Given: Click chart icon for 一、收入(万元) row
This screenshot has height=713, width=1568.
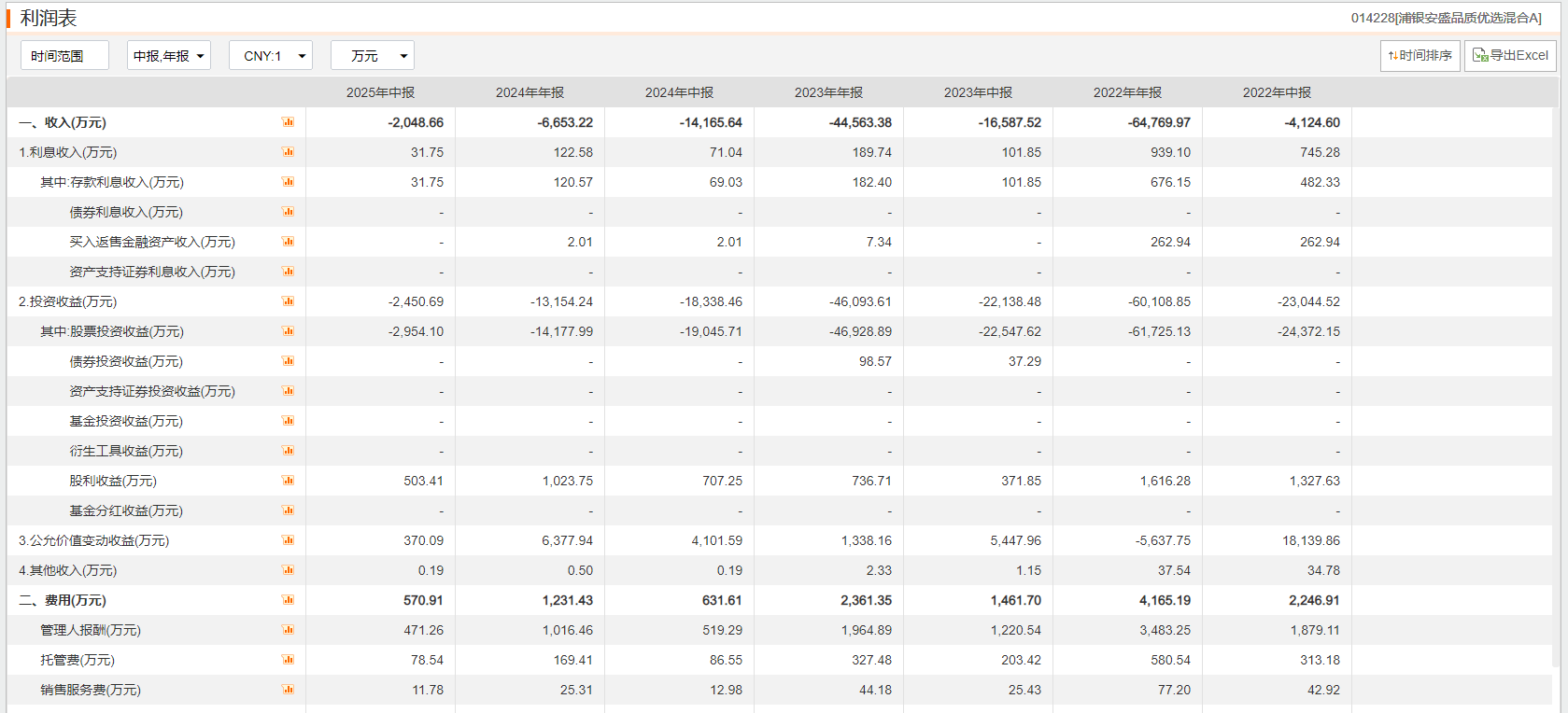Looking at the screenshot, I should tap(289, 122).
